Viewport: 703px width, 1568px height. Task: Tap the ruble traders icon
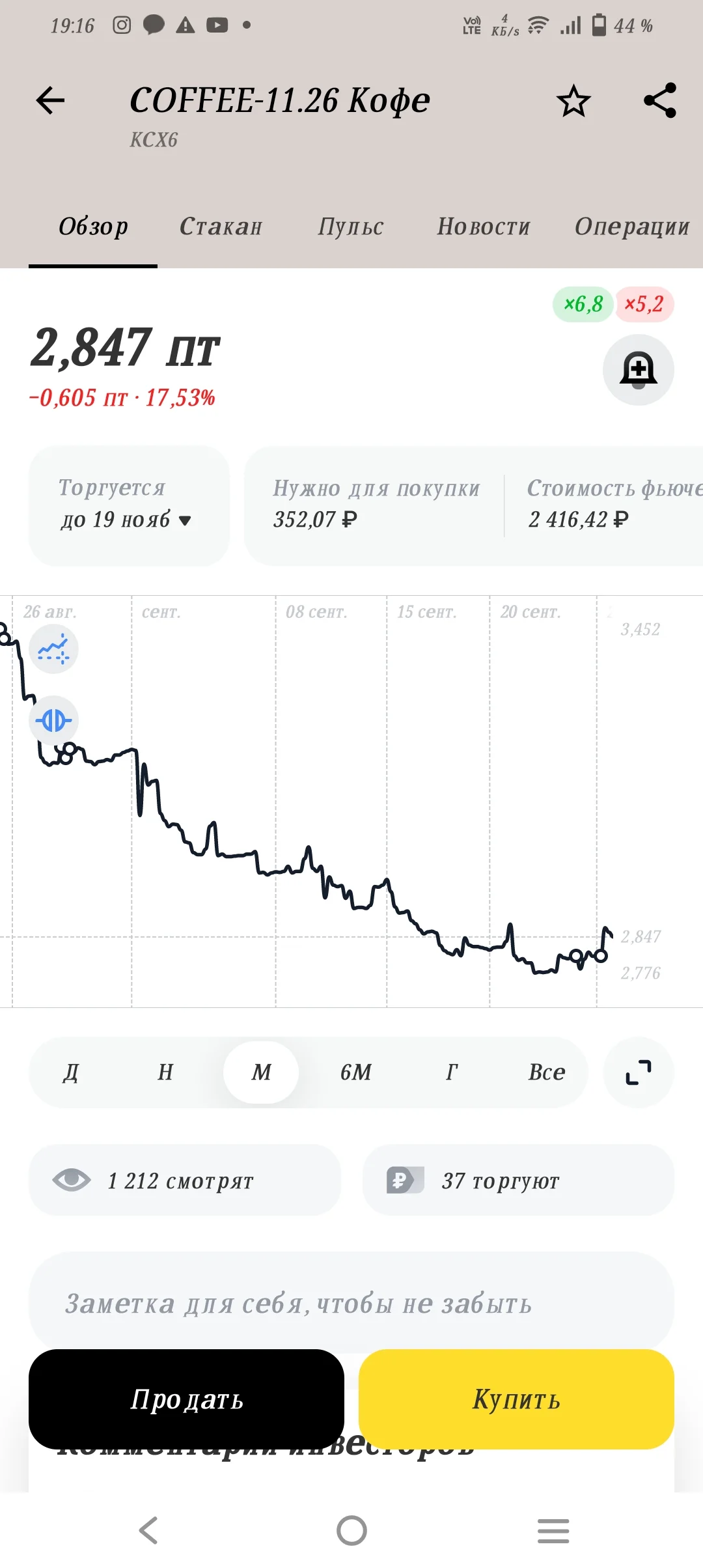pyautogui.click(x=406, y=1180)
